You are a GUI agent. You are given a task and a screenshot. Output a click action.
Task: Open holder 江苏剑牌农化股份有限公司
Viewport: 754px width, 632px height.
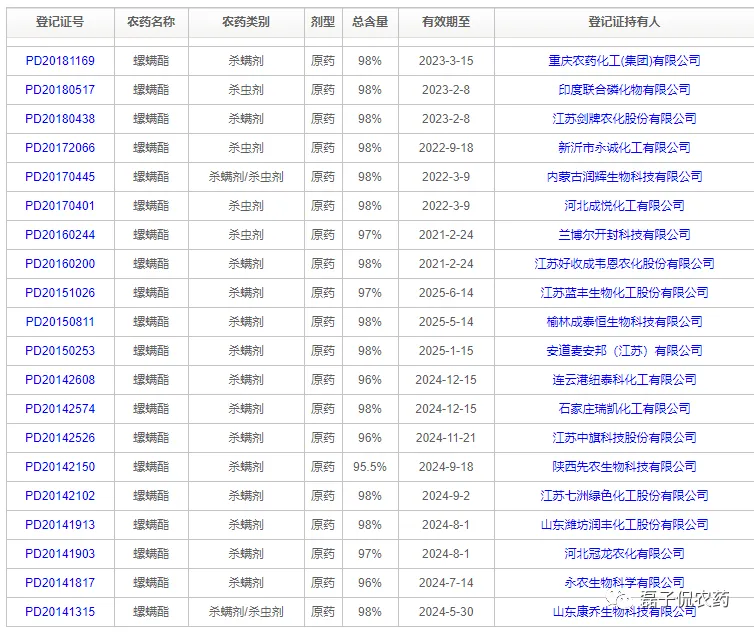point(624,119)
